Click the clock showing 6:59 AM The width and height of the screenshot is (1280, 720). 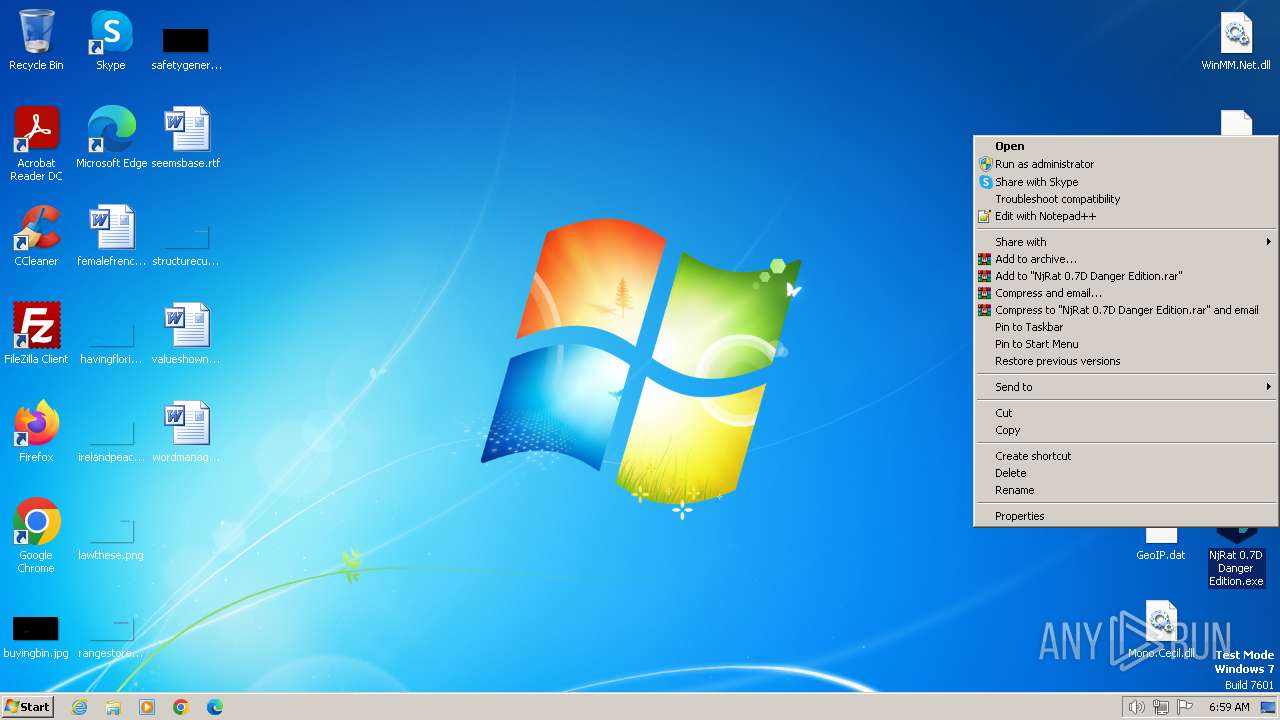pyautogui.click(x=1229, y=707)
